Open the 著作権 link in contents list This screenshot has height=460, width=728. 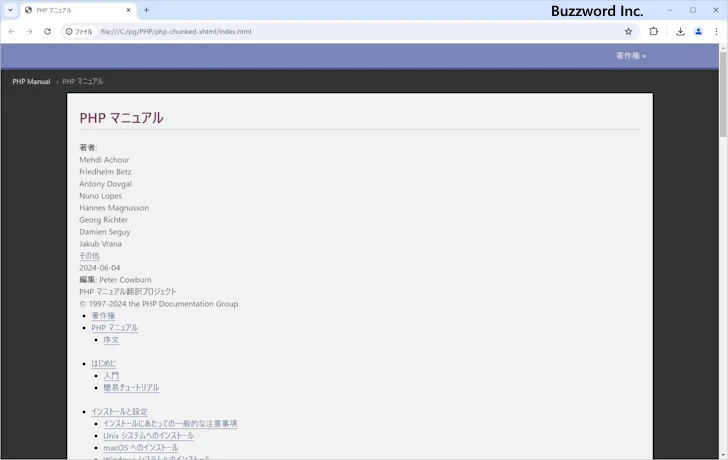pyautogui.click(x=103, y=316)
